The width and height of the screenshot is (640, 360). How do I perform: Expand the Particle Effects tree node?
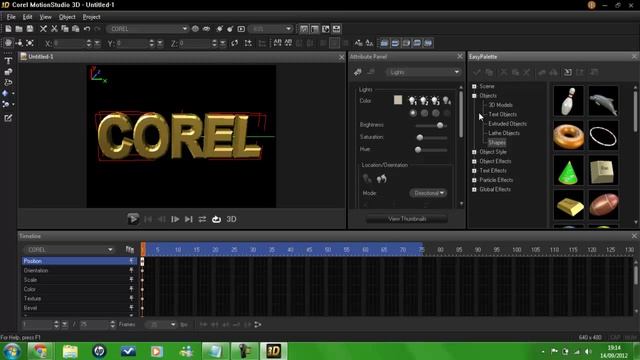(x=474, y=180)
